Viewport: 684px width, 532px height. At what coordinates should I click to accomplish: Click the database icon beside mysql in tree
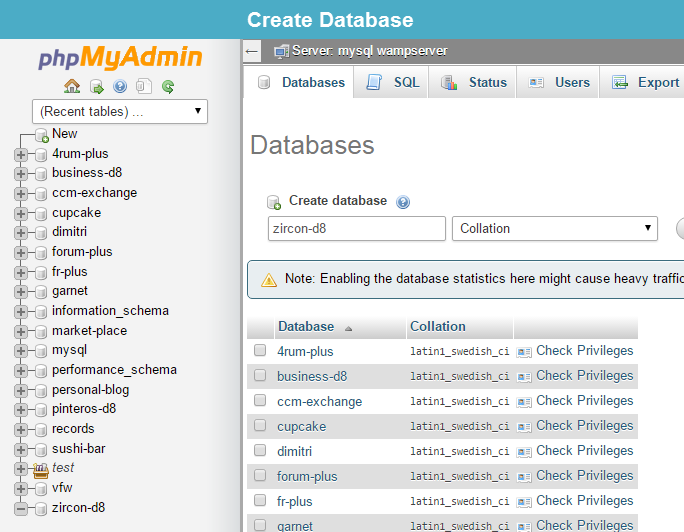(x=41, y=351)
